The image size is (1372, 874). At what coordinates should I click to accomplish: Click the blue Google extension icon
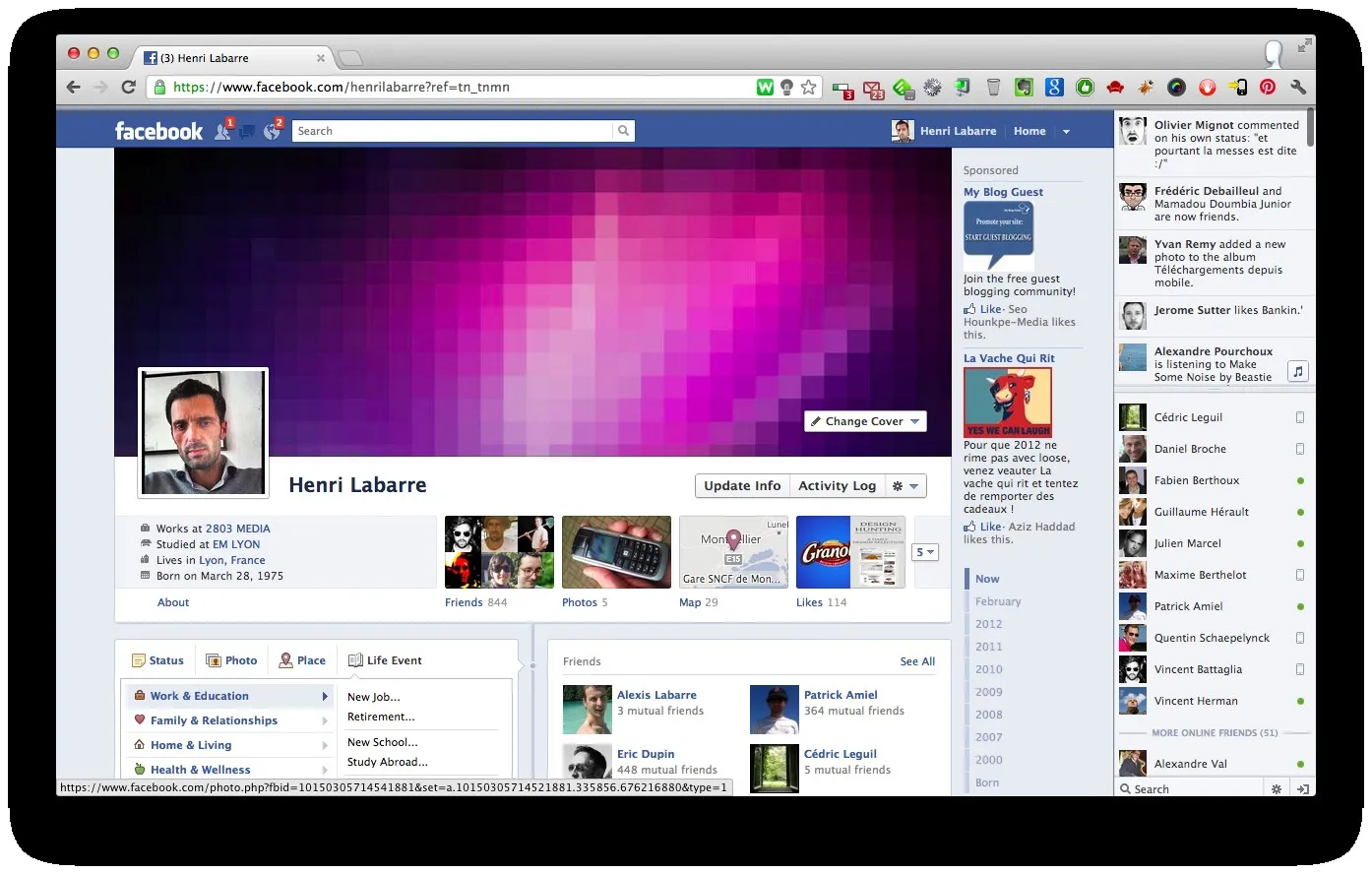1054,87
